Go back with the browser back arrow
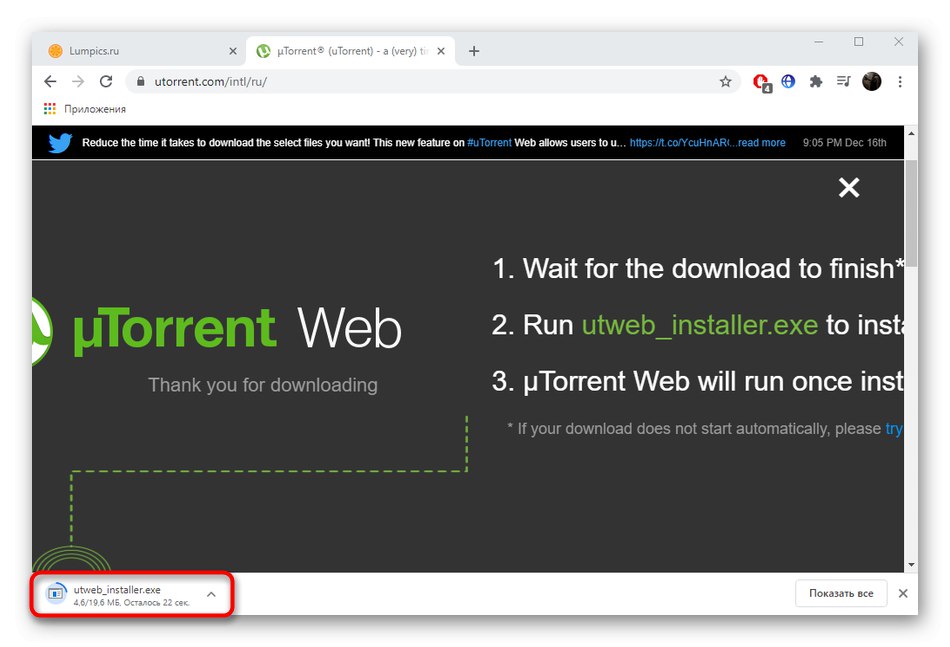950x647 pixels. pyautogui.click(x=50, y=81)
